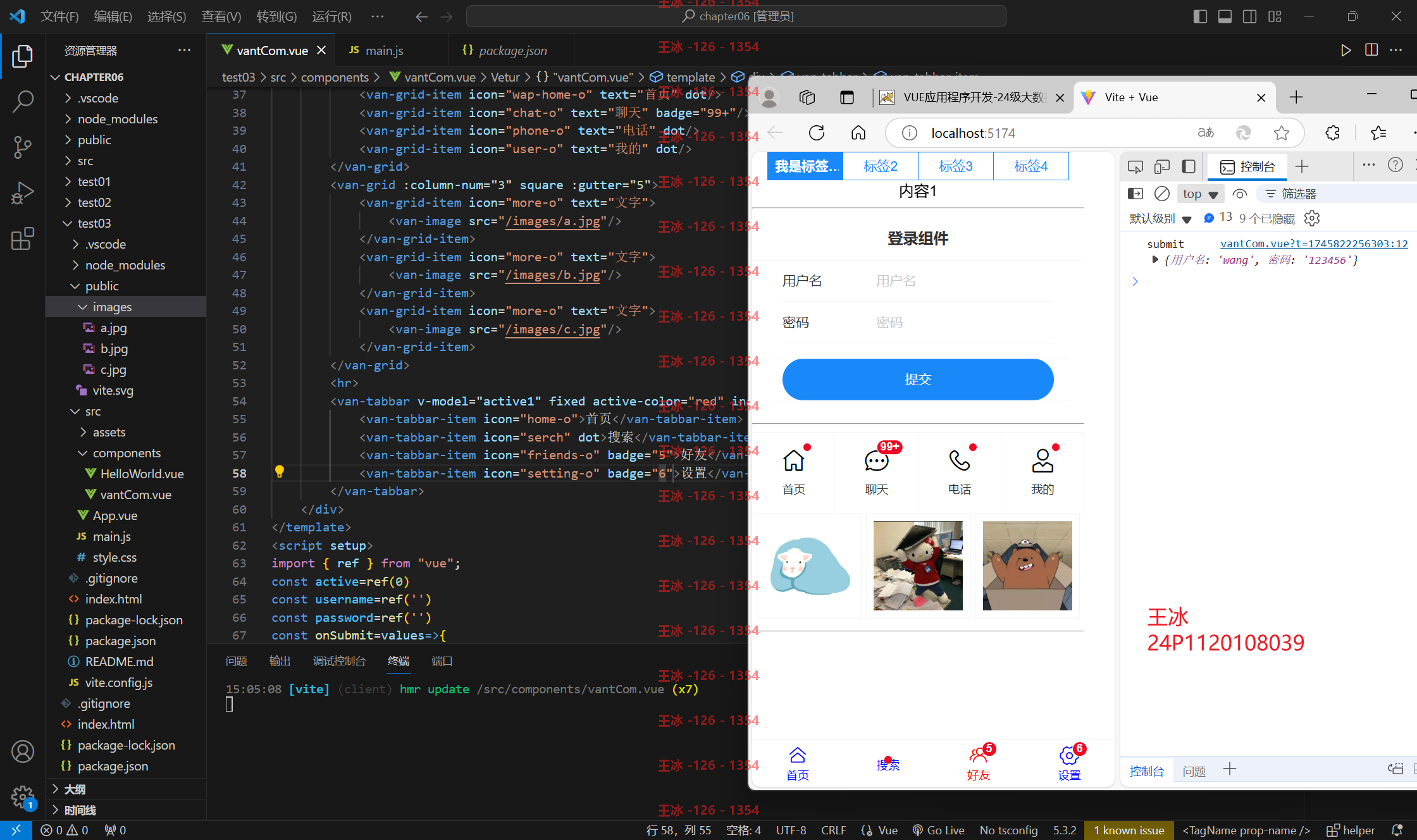Click the lightbulb code action on line 58

pyautogui.click(x=279, y=472)
